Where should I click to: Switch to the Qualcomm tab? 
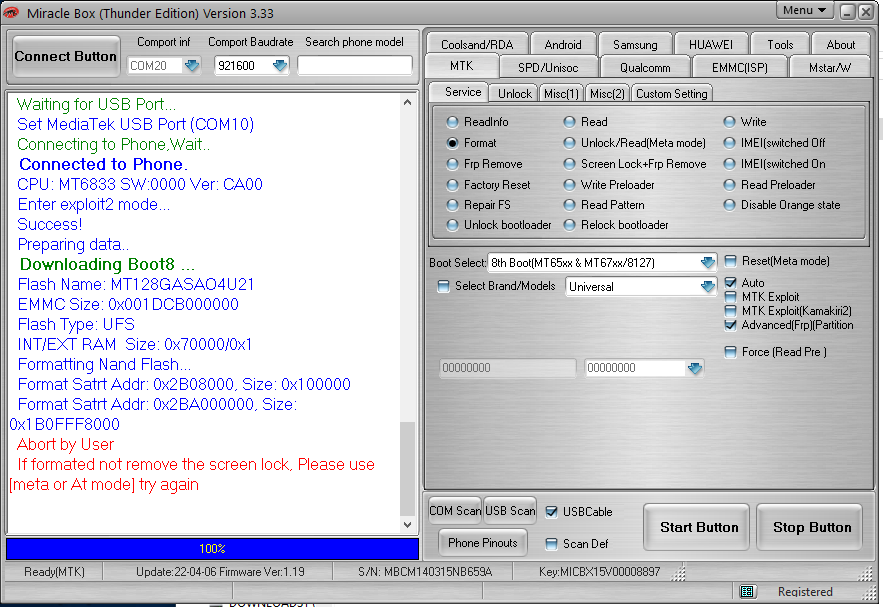point(645,68)
